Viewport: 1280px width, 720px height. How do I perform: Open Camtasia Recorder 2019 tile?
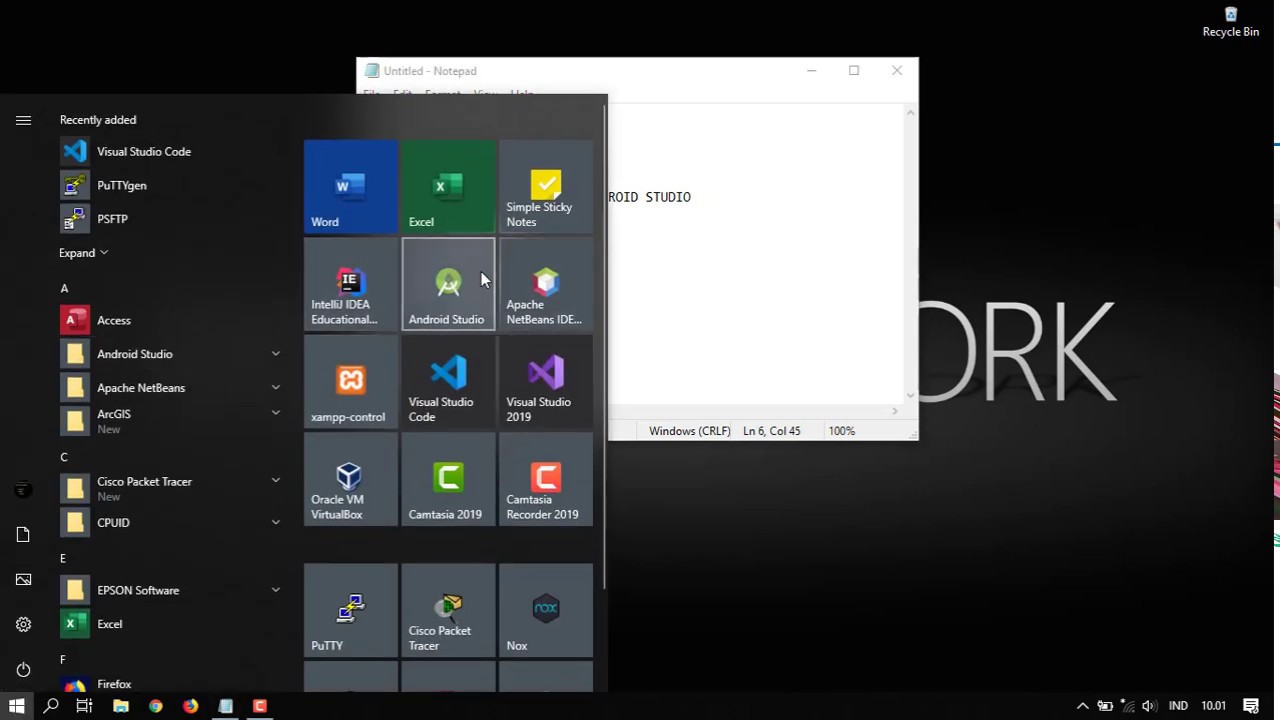(545, 479)
